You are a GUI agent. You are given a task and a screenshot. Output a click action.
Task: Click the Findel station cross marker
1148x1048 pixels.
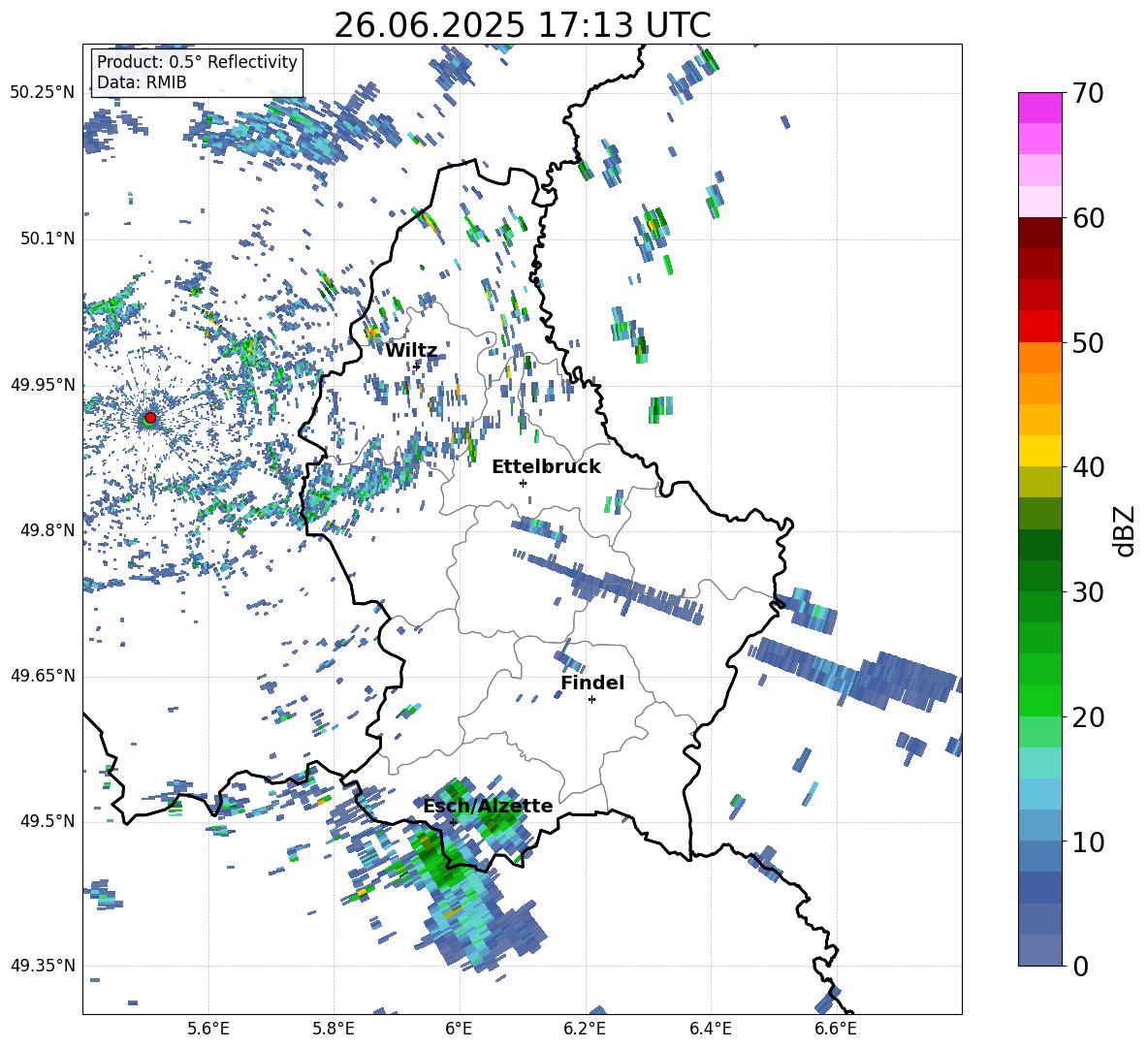pos(591,700)
